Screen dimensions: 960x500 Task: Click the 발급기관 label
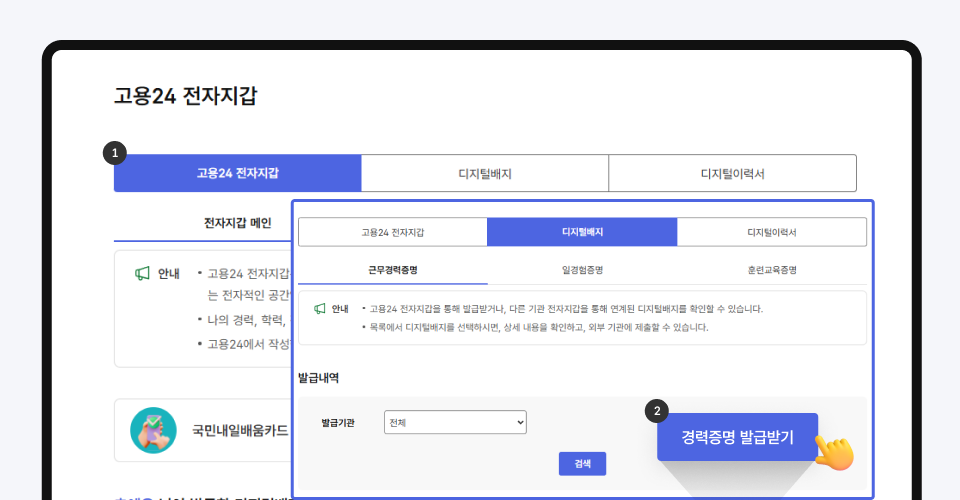pyautogui.click(x=338, y=423)
